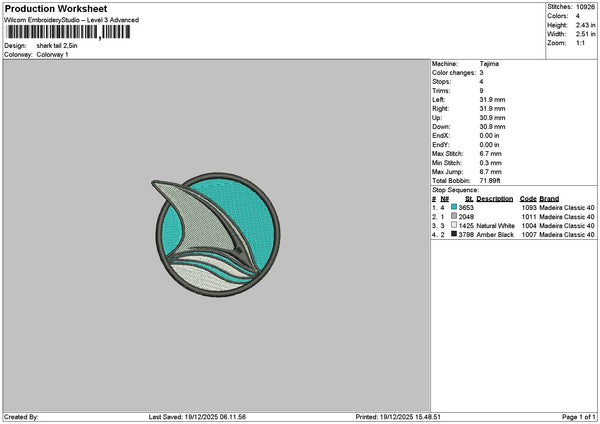Image resolution: width=600 pixels, height=424 pixels.
Task: Select the "Natural White" description
Action: pyautogui.click(x=495, y=226)
